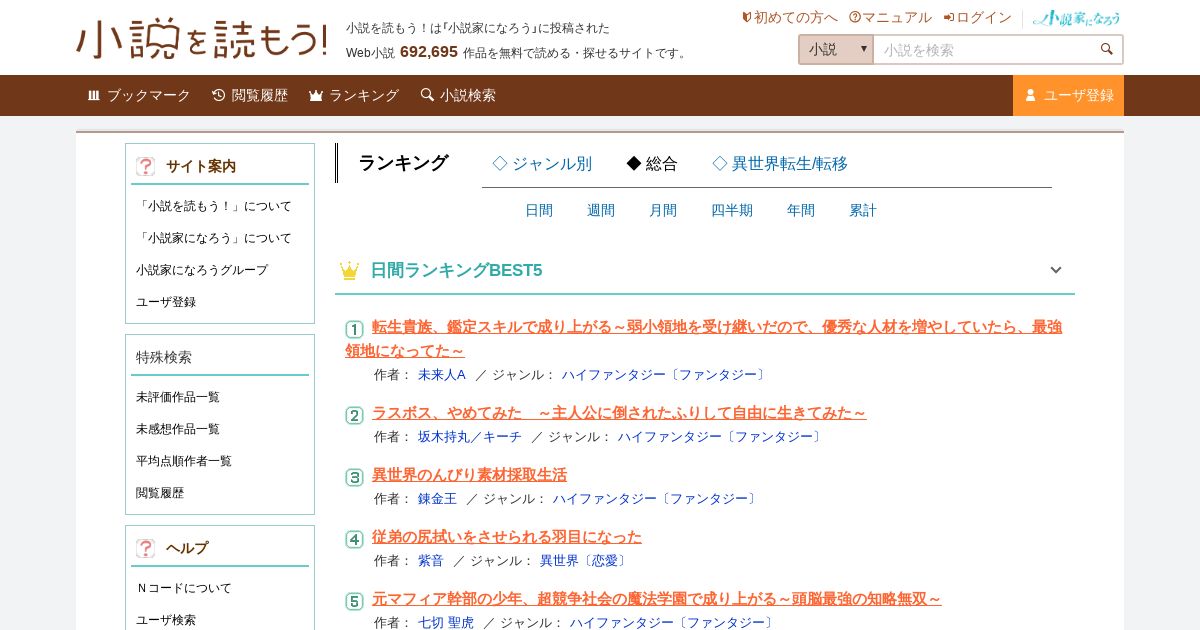
Task: Open Ｎコードについて help link
Action: (x=184, y=588)
